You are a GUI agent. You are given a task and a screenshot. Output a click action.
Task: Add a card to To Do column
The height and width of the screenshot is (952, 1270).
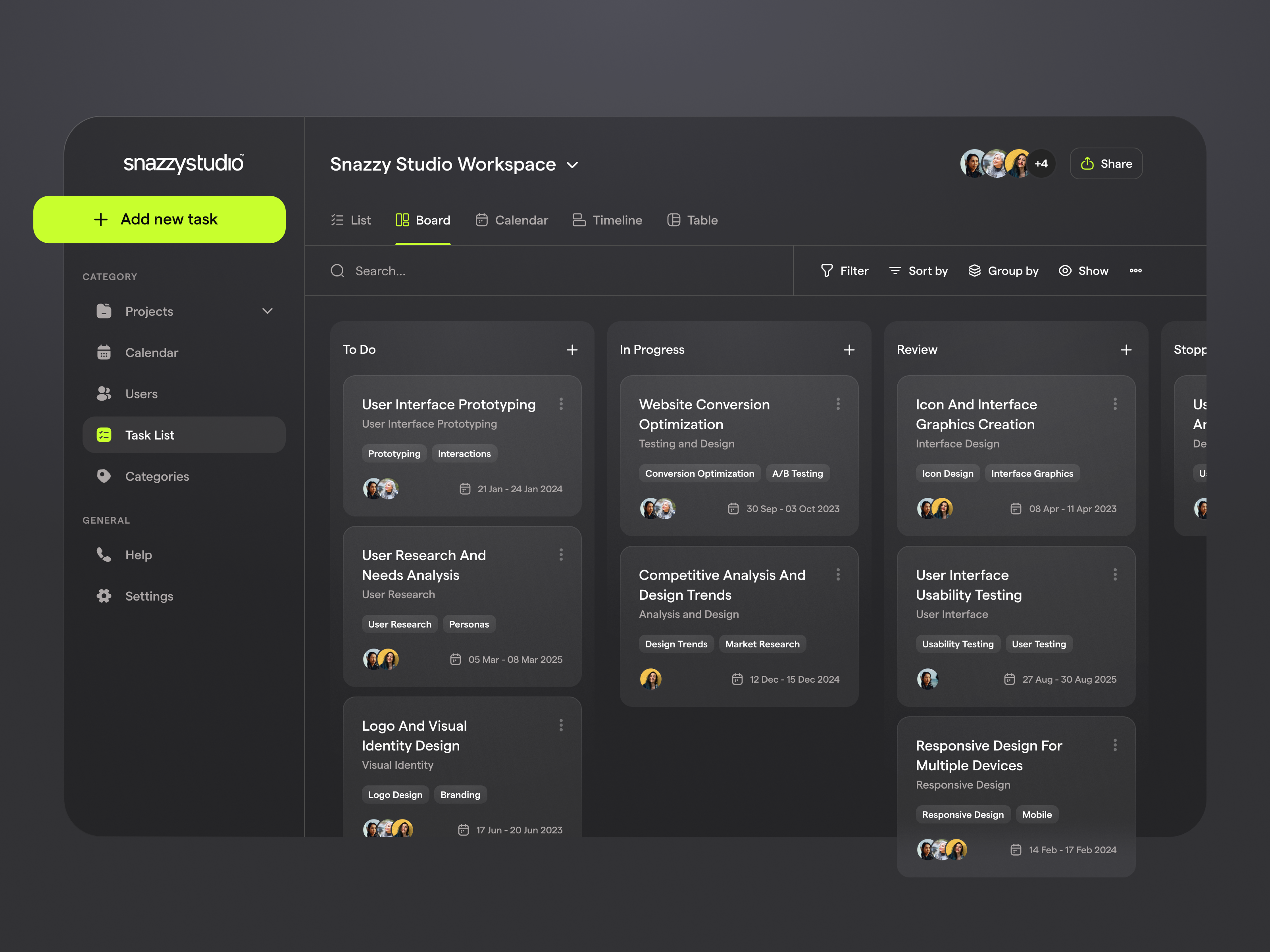point(572,350)
